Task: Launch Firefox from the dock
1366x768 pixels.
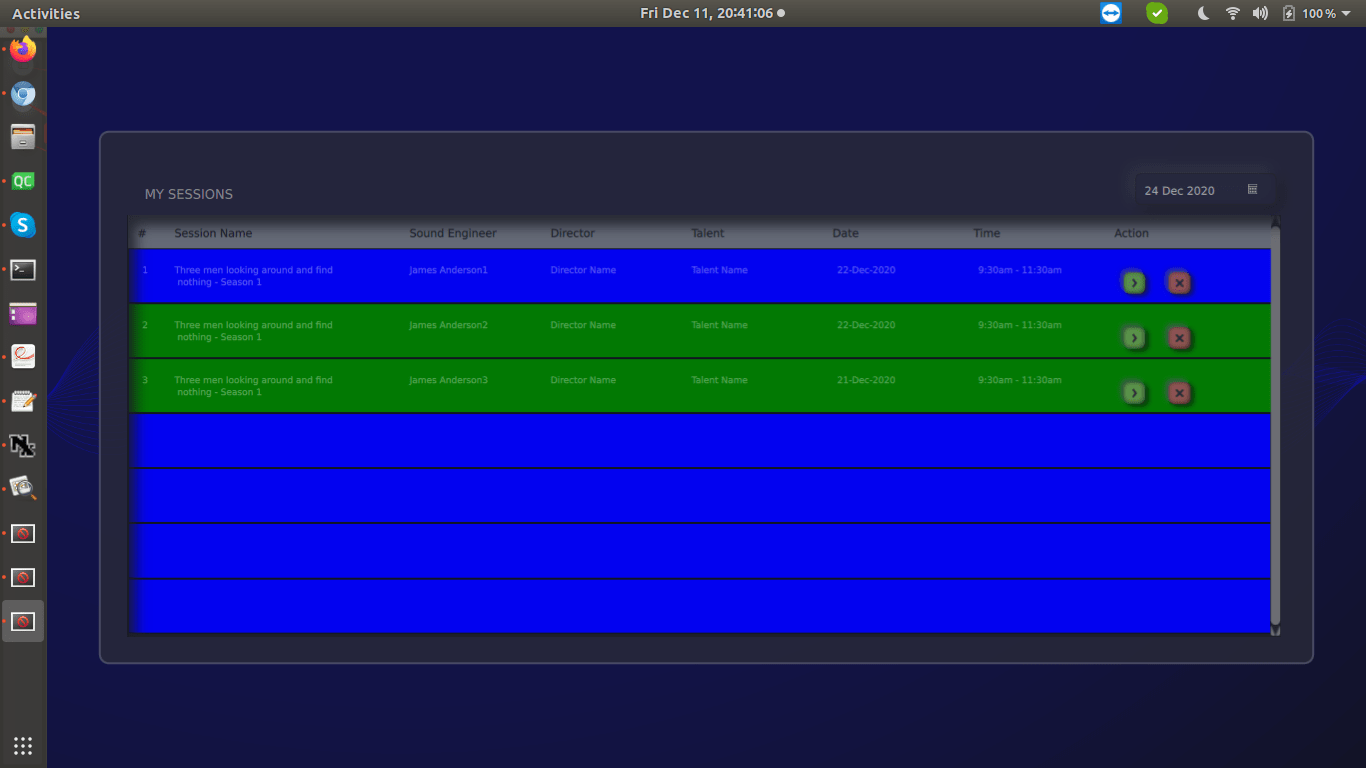Action: click(x=22, y=48)
